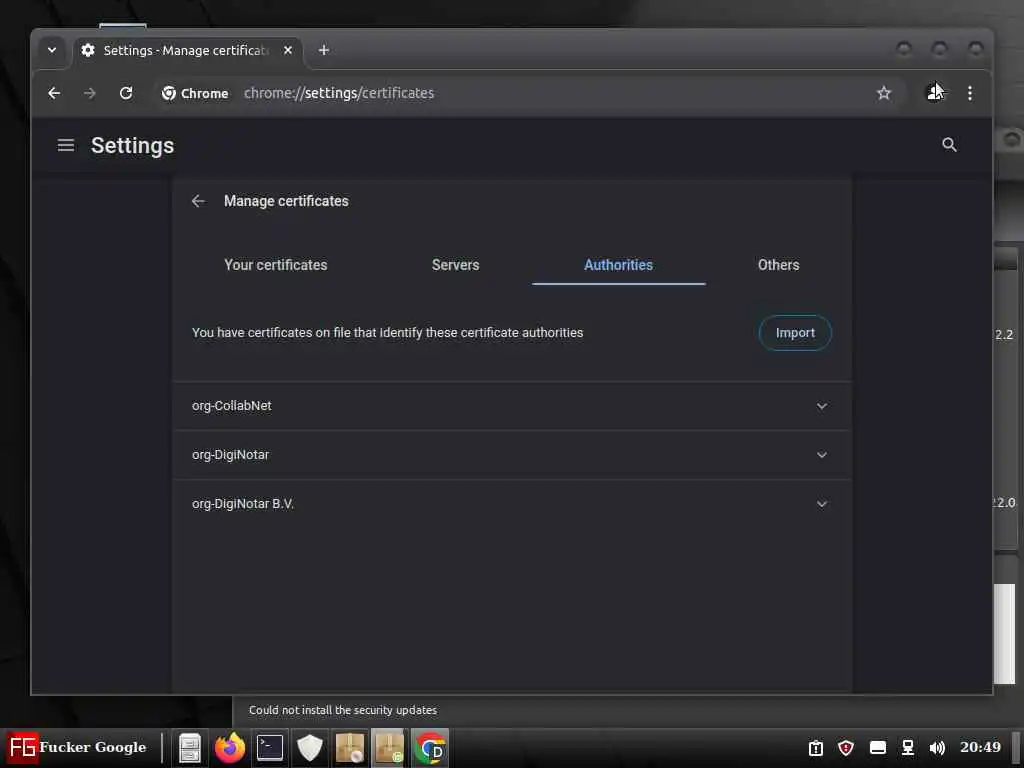Click the Import button
The image size is (1024, 768).
(795, 333)
